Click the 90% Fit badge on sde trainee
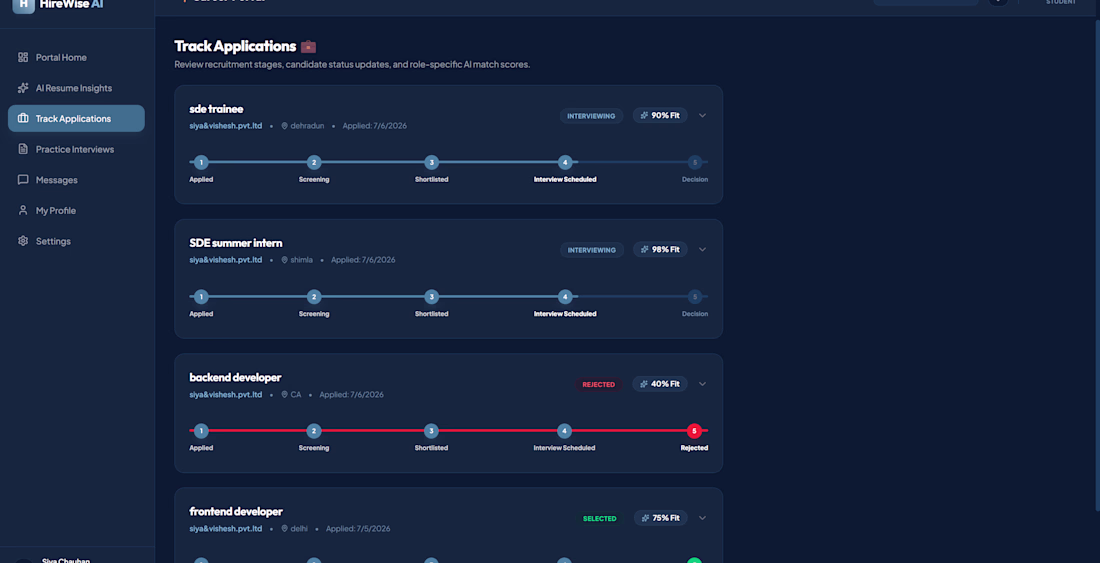Viewport: 1100px width, 563px height. [660, 116]
